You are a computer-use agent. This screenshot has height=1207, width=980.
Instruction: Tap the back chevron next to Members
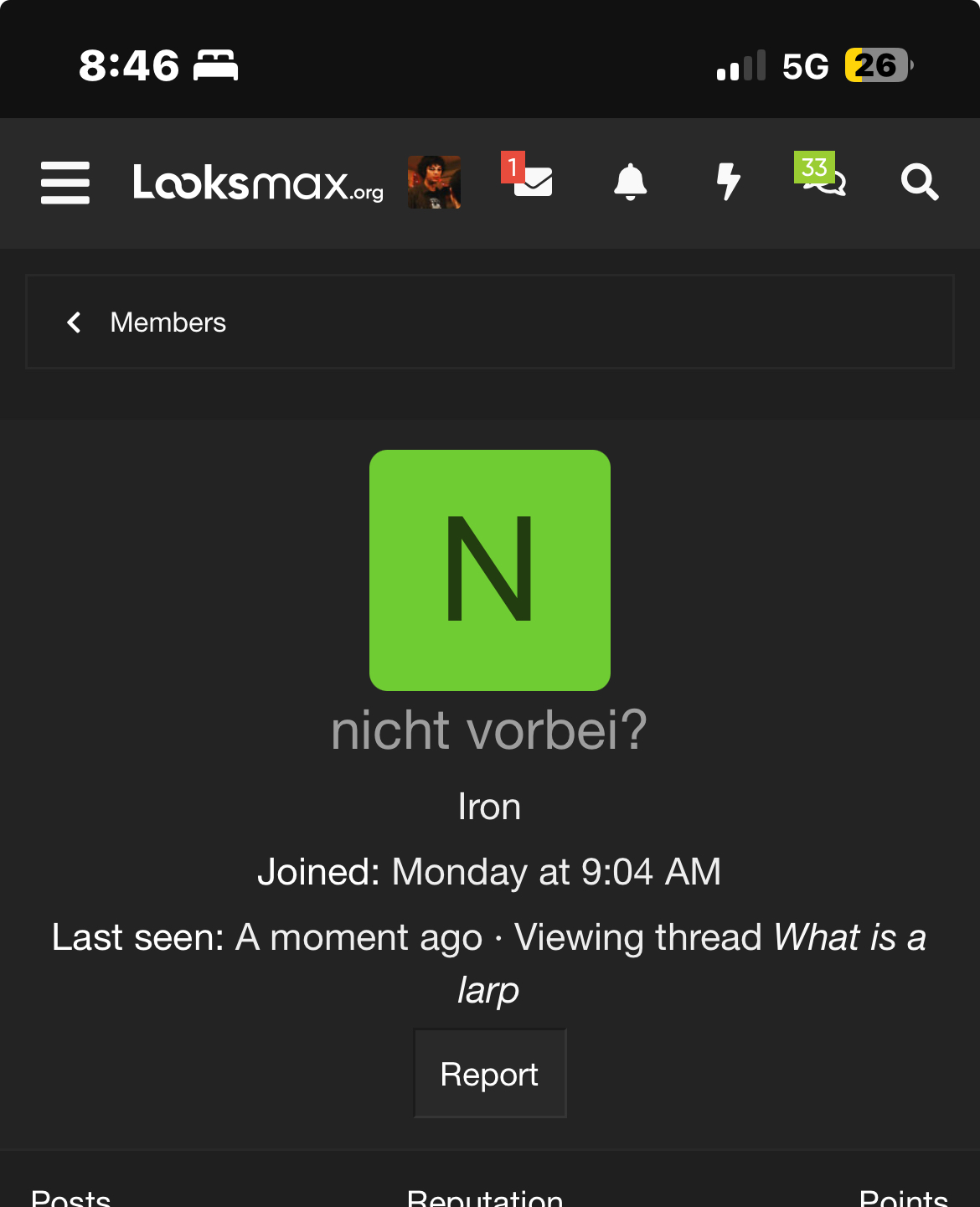click(74, 322)
